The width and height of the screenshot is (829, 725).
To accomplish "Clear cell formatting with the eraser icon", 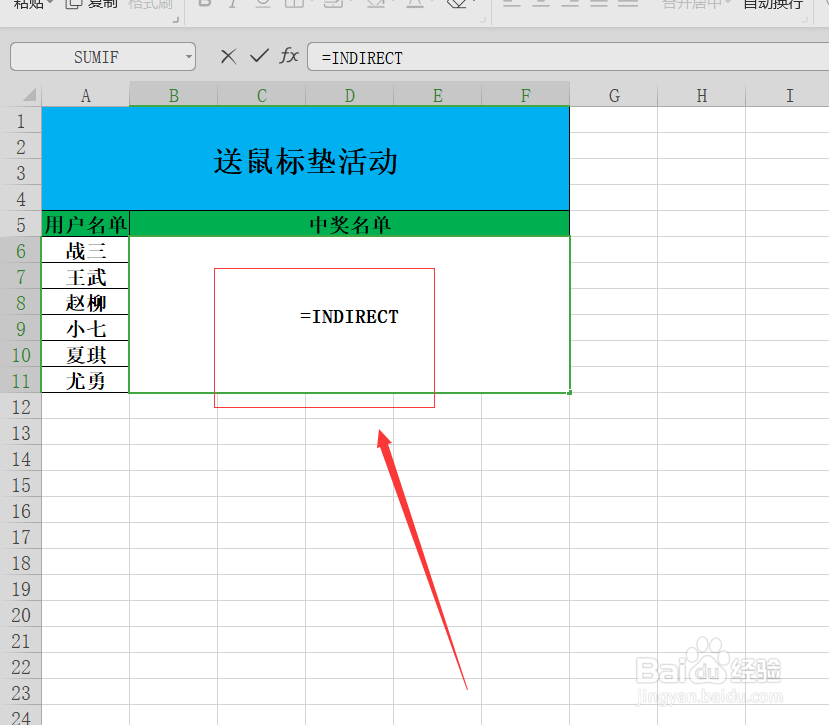I will (455, 6).
